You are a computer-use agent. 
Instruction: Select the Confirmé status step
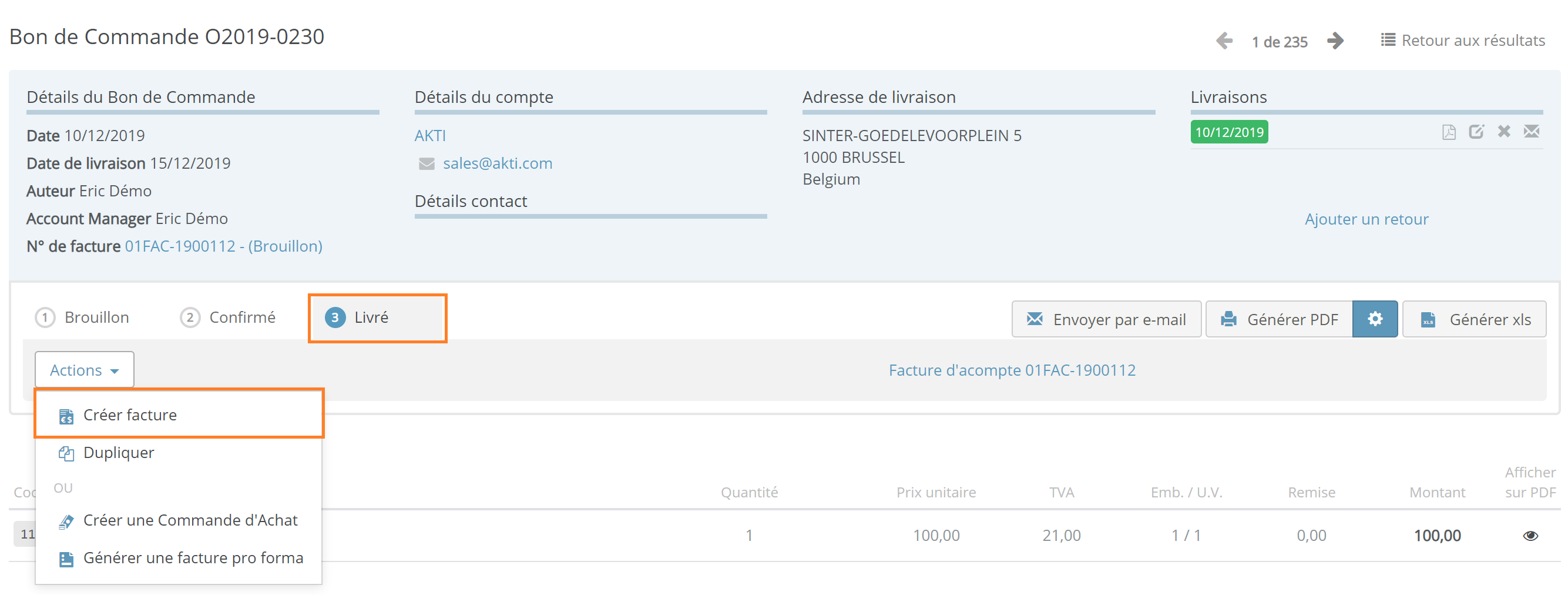(229, 317)
